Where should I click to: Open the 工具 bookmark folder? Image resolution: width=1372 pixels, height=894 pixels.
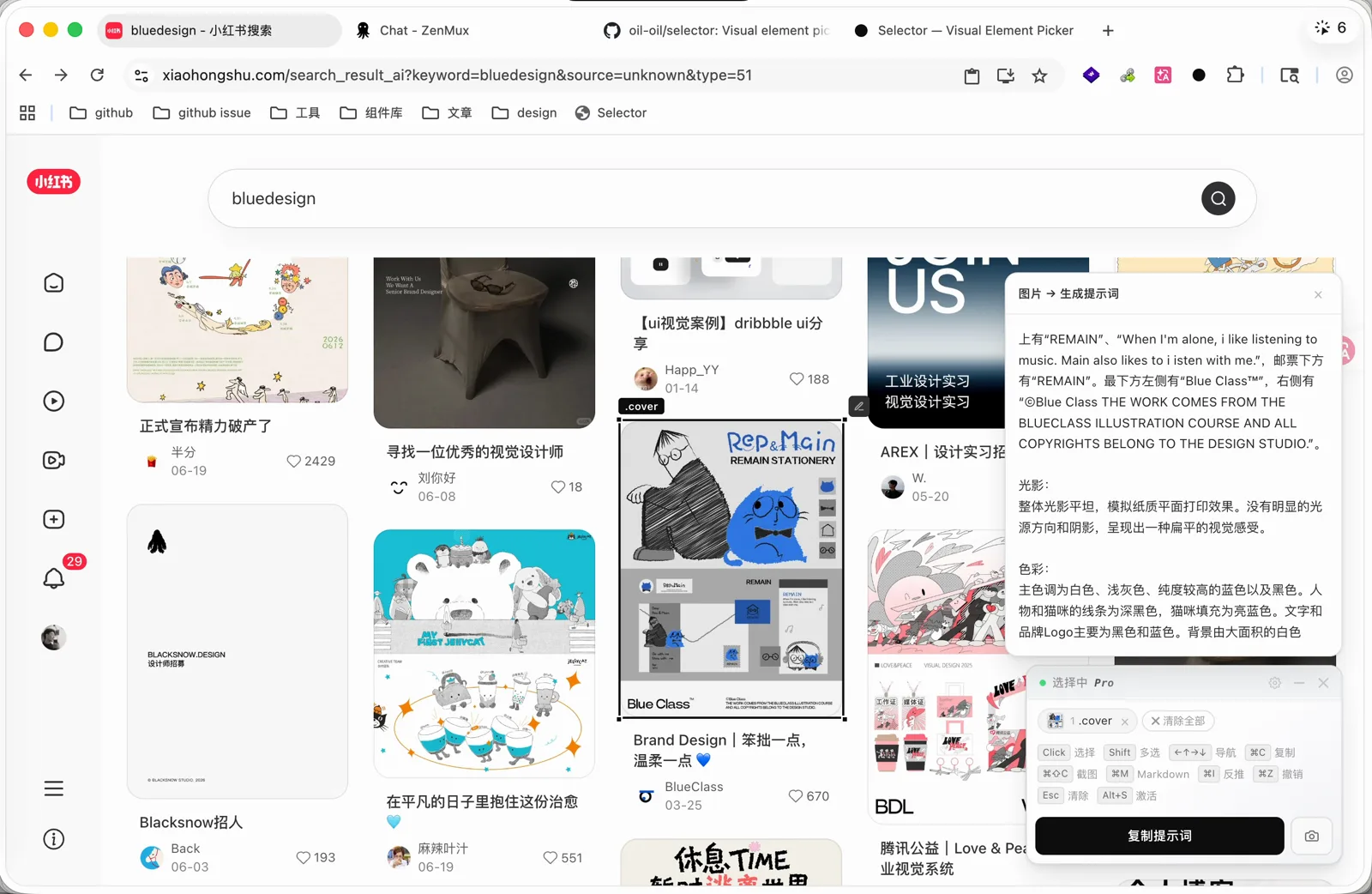click(295, 113)
